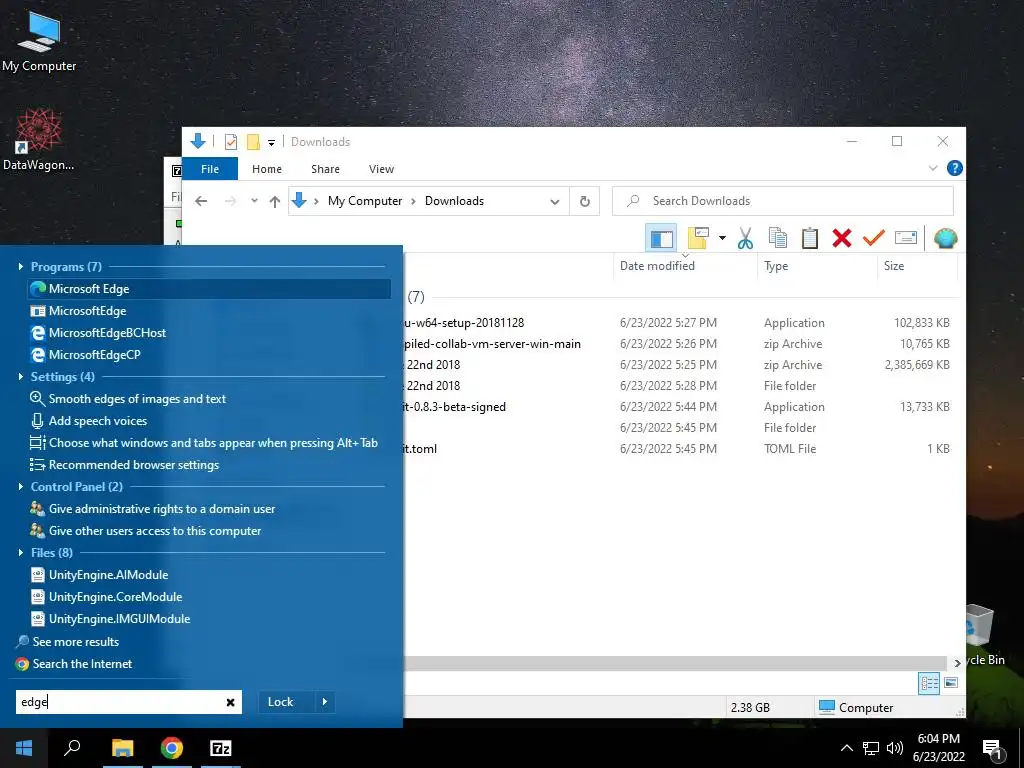Clear the search box with the X
The width and height of the screenshot is (1024, 768).
[231, 702]
